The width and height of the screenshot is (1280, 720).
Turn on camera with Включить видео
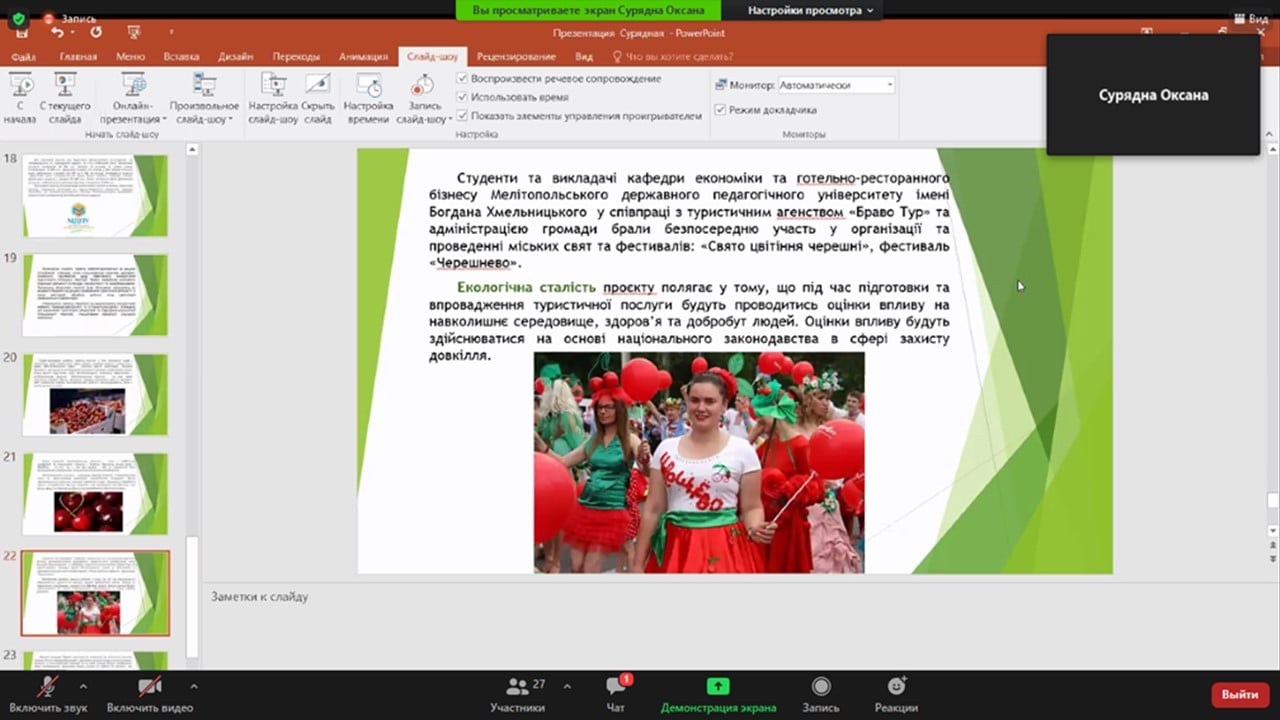(149, 687)
